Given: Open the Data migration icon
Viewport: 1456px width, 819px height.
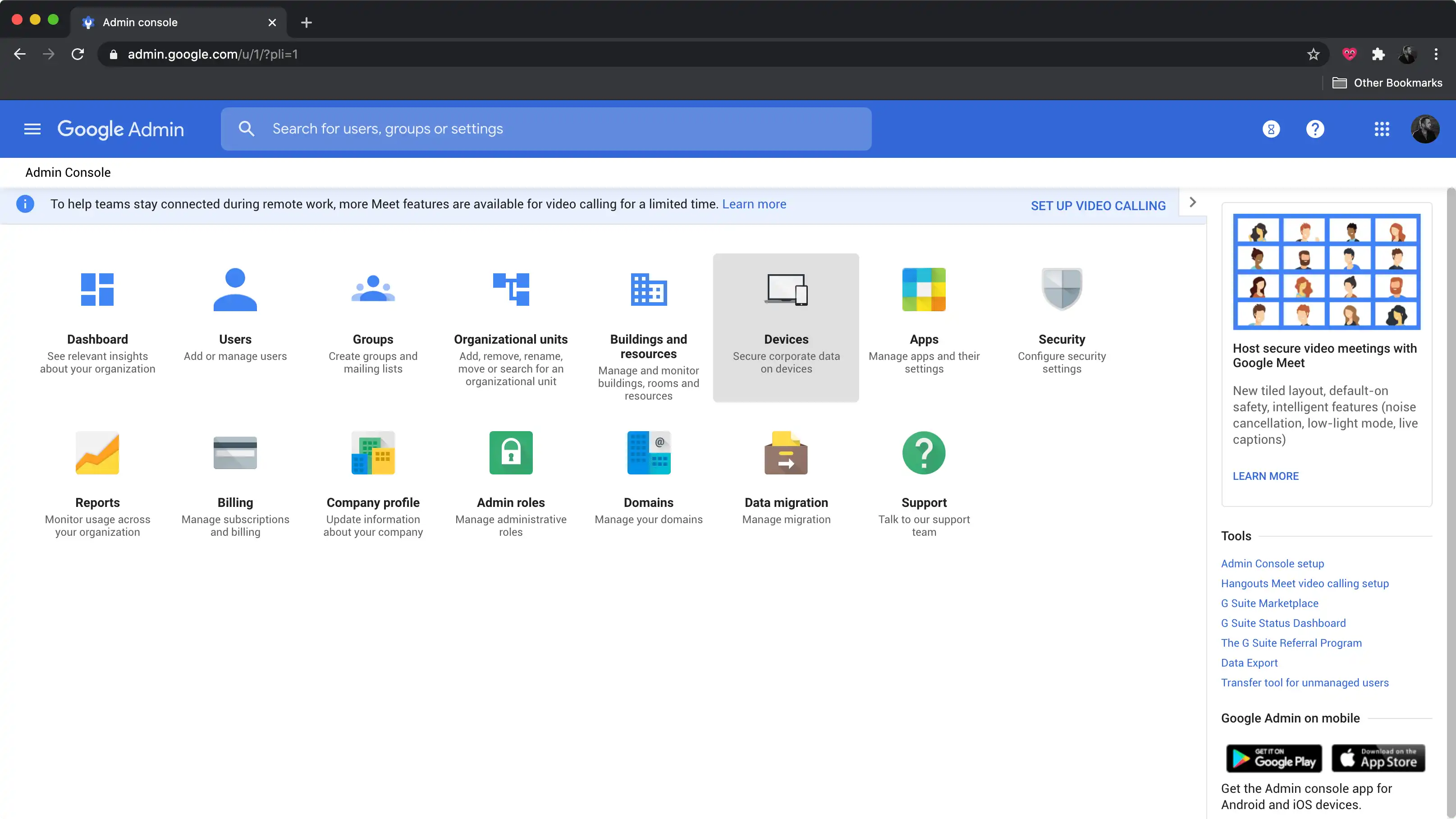Looking at the screenshot, I should (x=786, y=453).
